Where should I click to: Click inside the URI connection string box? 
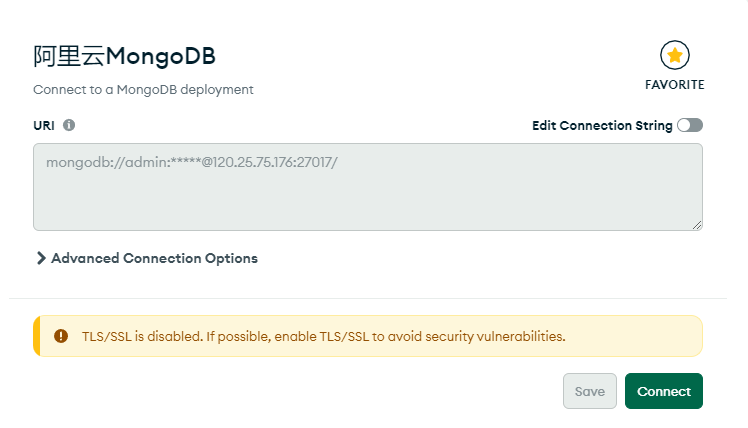pyautogui.click(x=367, y=195)
